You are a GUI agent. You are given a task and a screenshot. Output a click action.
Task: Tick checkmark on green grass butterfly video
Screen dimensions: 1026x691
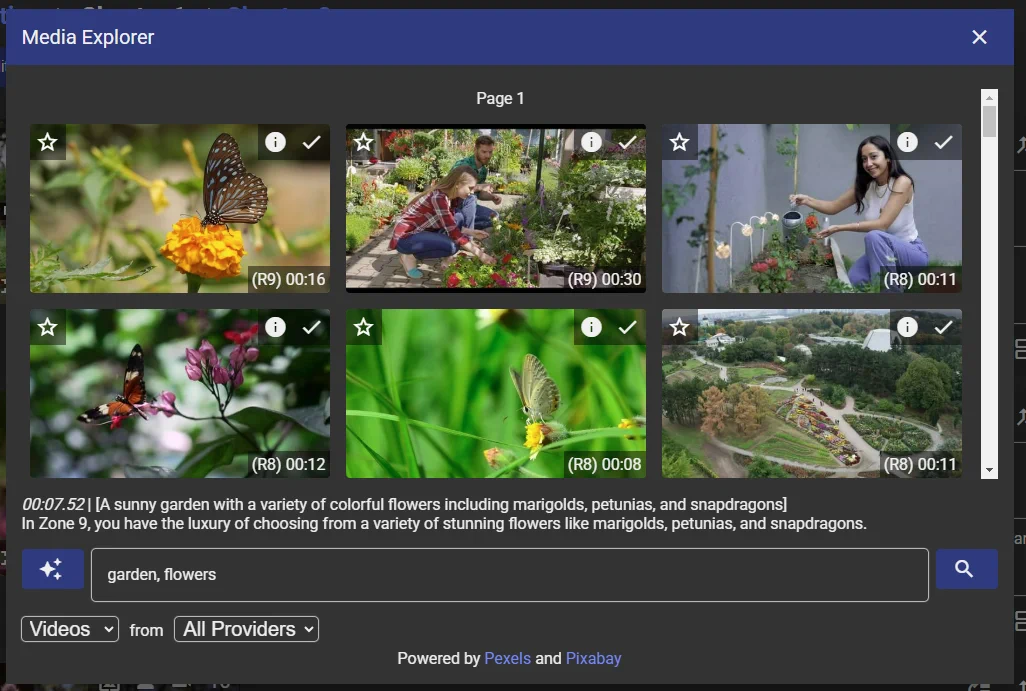click(x=627, y=327)
